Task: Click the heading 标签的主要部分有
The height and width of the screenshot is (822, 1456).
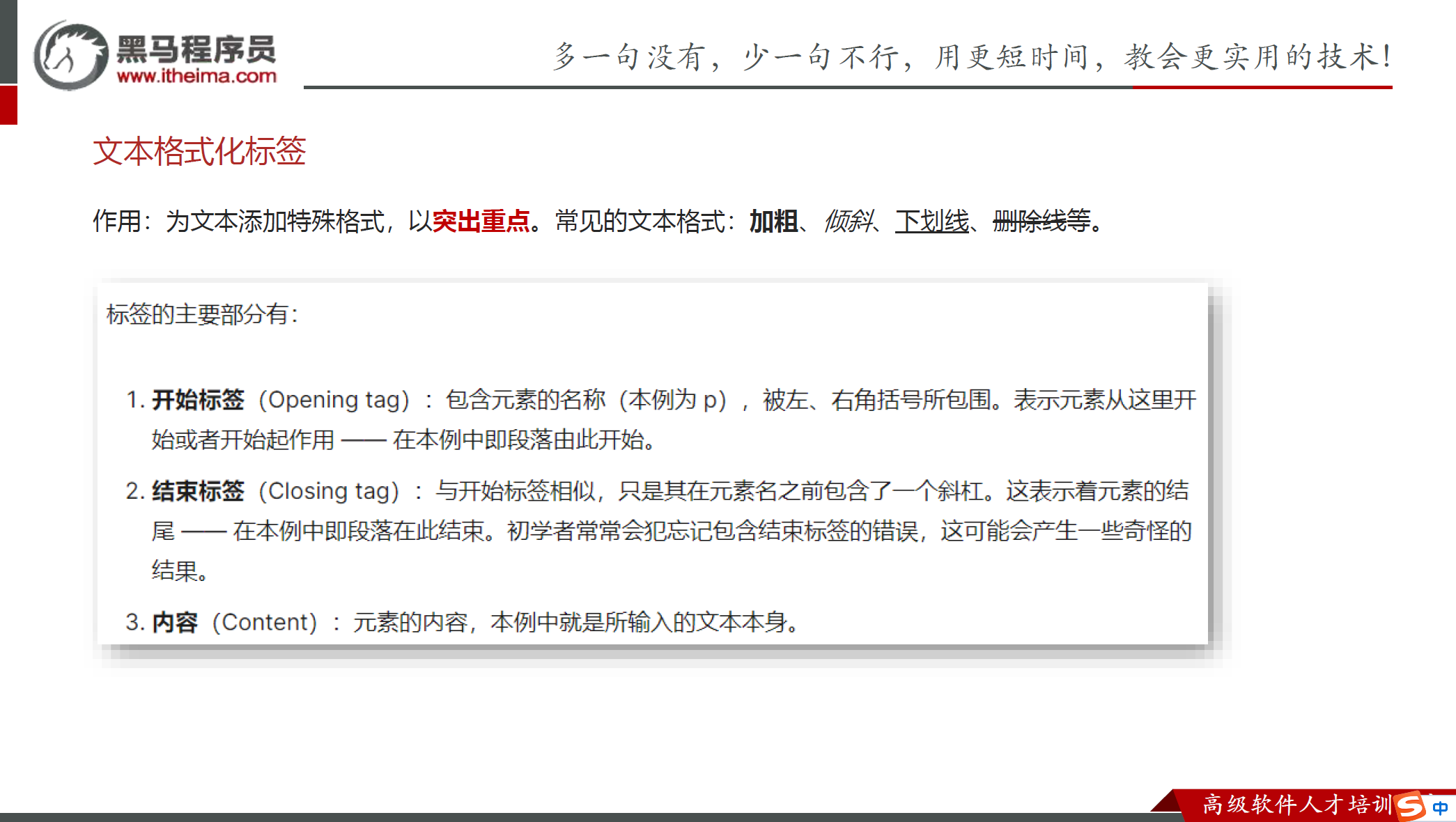Action: tap(202, 314)
